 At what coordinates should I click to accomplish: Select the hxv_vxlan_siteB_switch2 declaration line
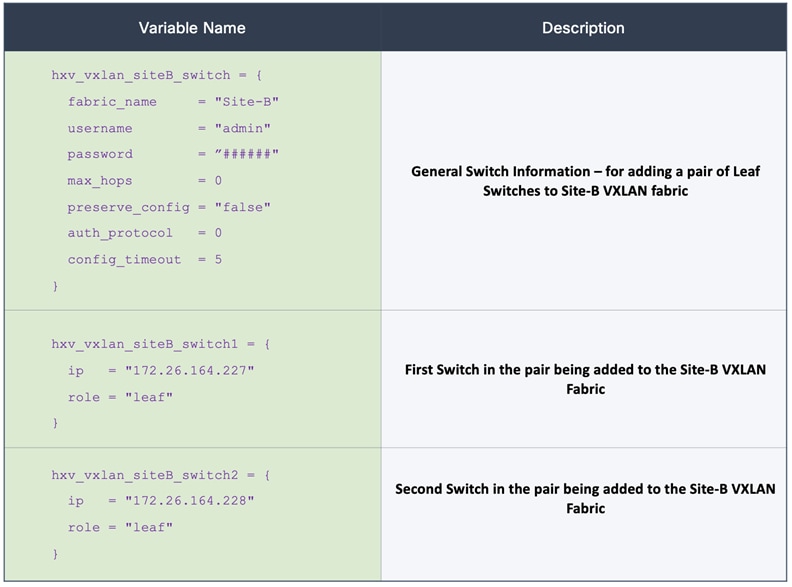[160, 475]
